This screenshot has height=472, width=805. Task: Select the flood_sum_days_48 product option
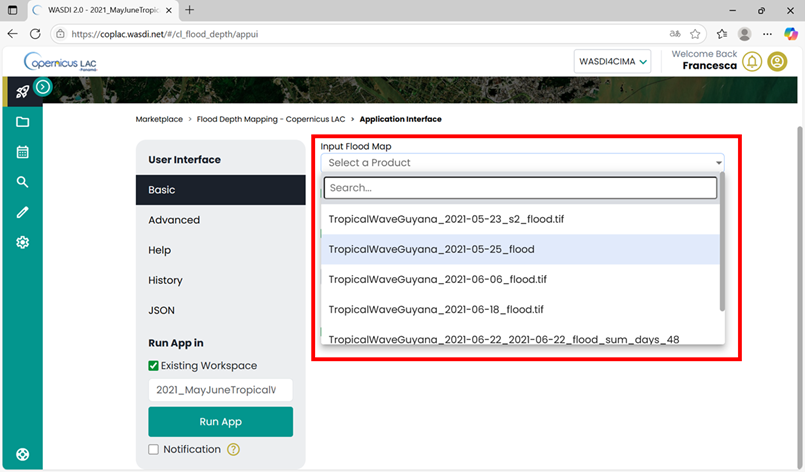[521, 335]
